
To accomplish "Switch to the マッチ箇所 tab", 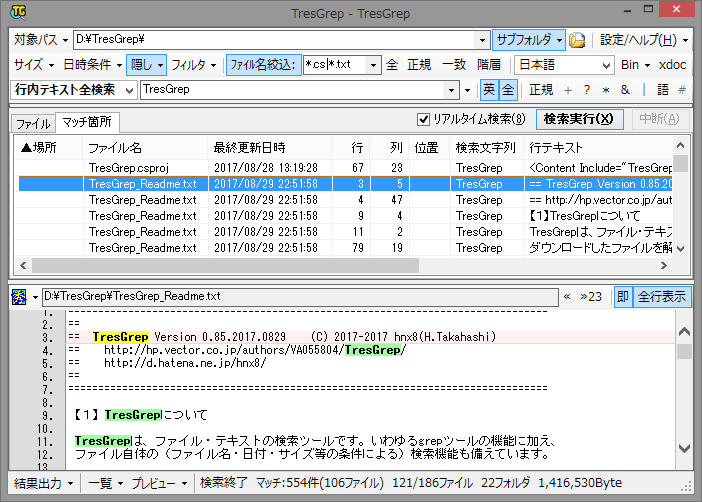I will 87,122.
